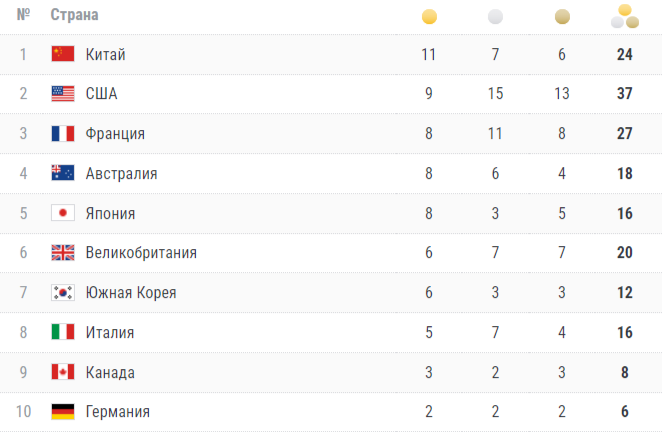The image size is (665, 432).
Task: Click the USA flag icon
Action: tap(63, 94)
